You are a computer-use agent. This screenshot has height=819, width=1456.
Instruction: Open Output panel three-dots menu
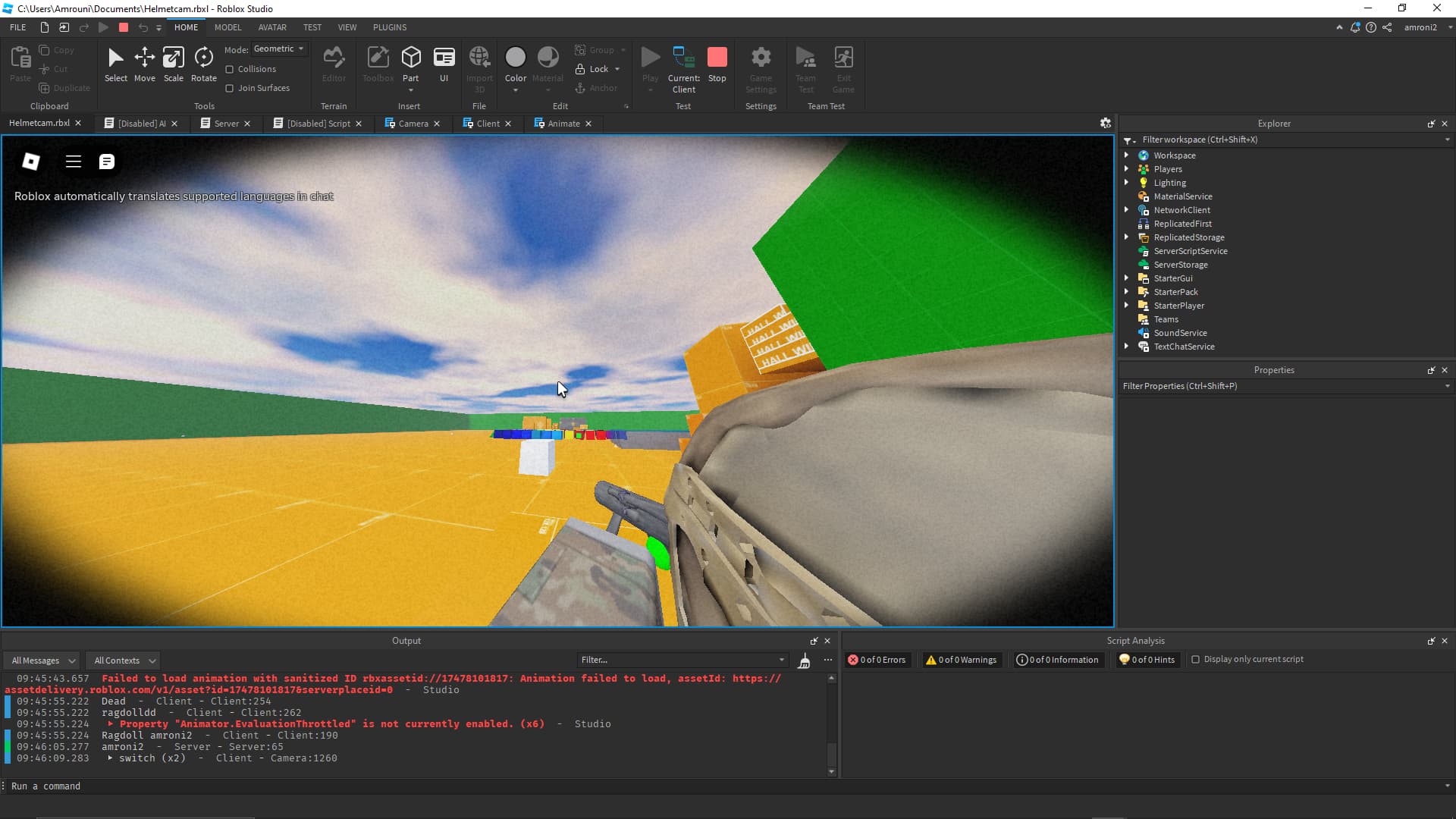coord(828,660)
